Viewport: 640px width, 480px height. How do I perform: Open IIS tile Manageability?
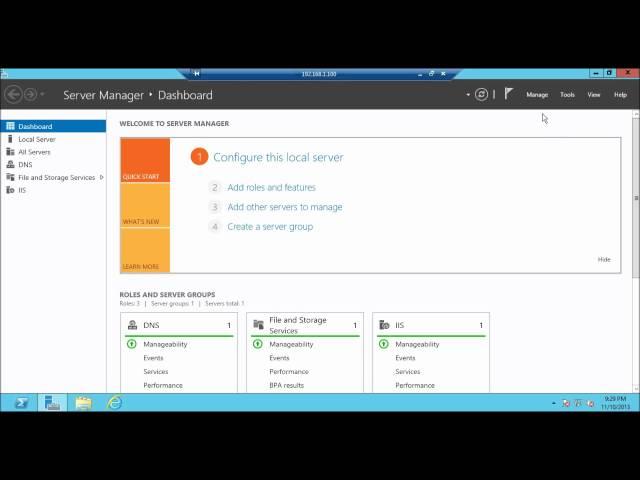(417, 344)
